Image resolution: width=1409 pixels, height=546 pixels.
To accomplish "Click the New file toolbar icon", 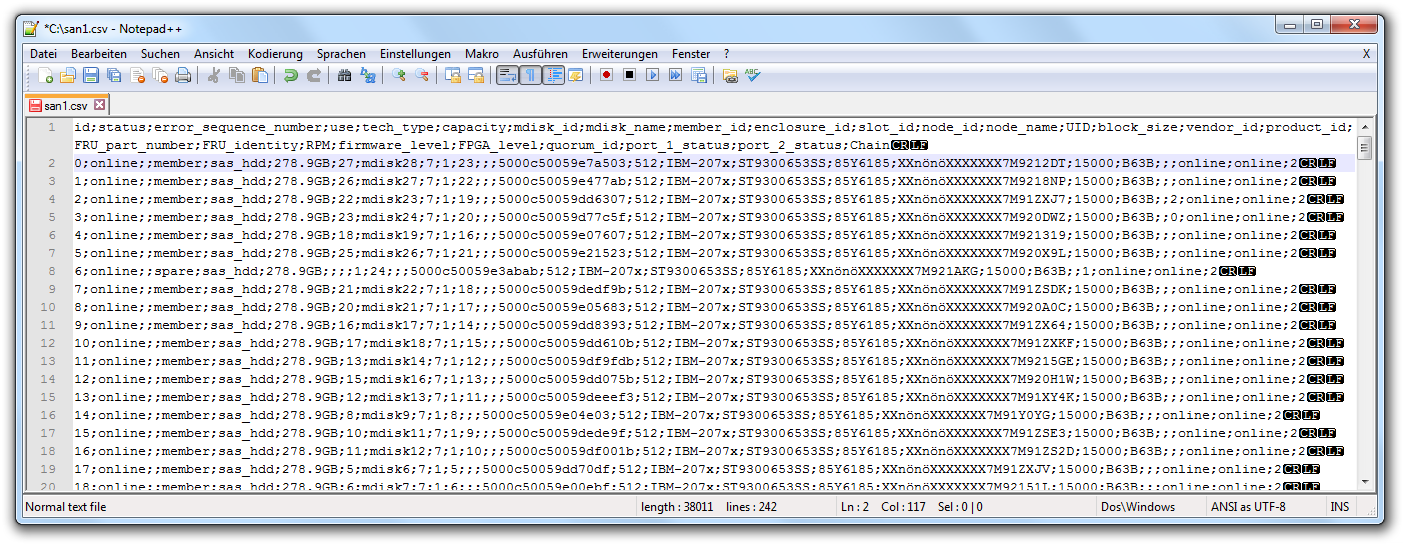I will click(45, 75).
